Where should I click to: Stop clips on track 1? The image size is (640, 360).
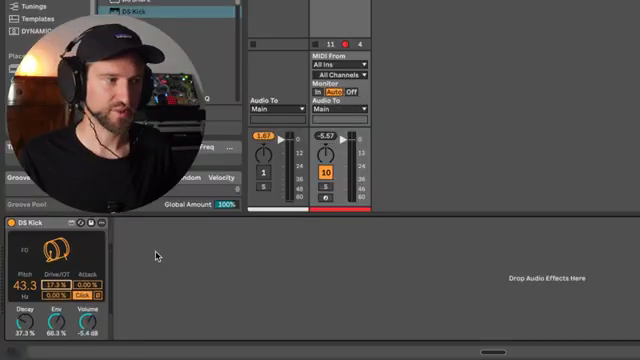(x=253, y=44)
